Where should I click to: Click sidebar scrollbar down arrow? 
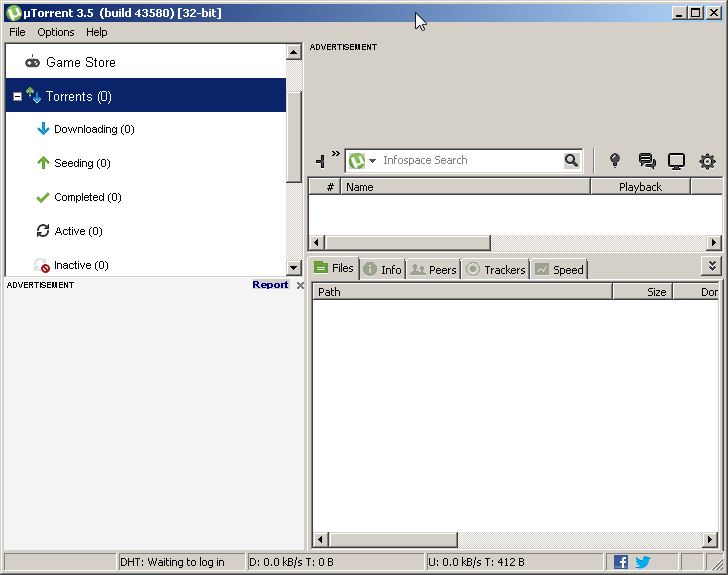click(x=294, y=268)
